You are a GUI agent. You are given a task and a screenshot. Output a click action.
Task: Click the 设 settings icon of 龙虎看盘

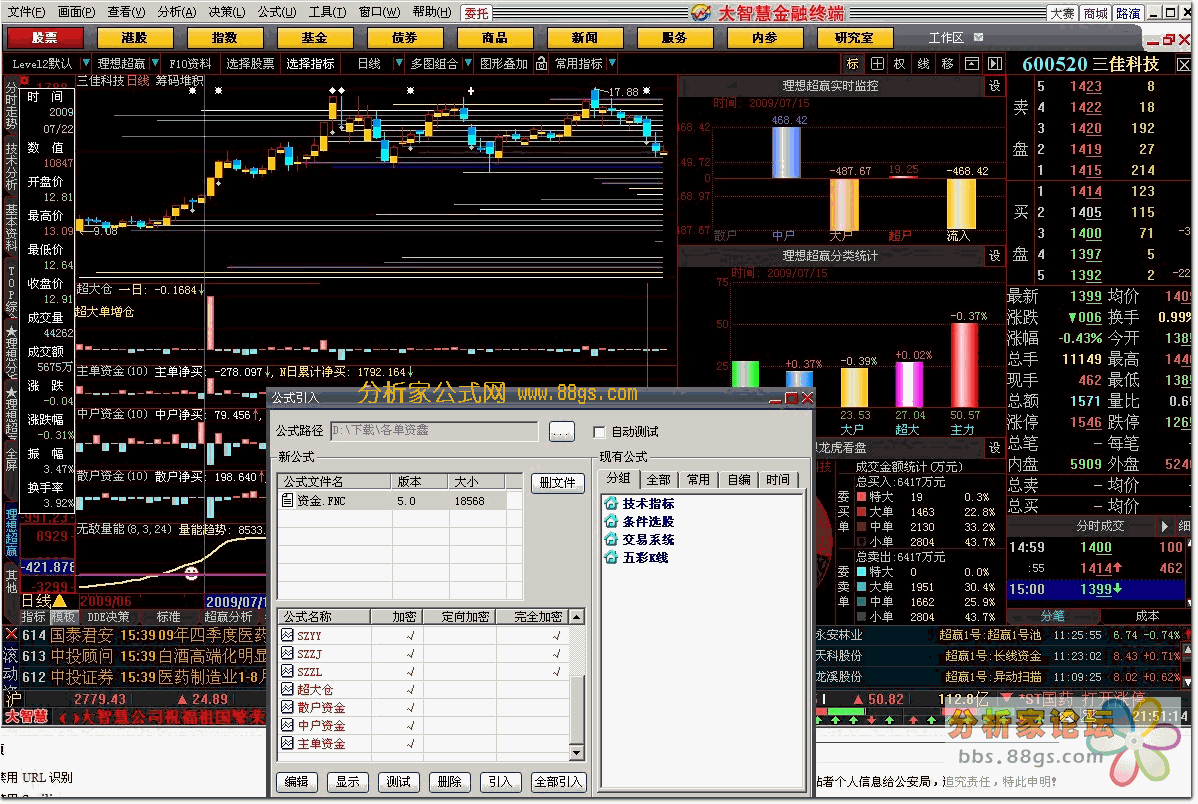click(995, 447)
